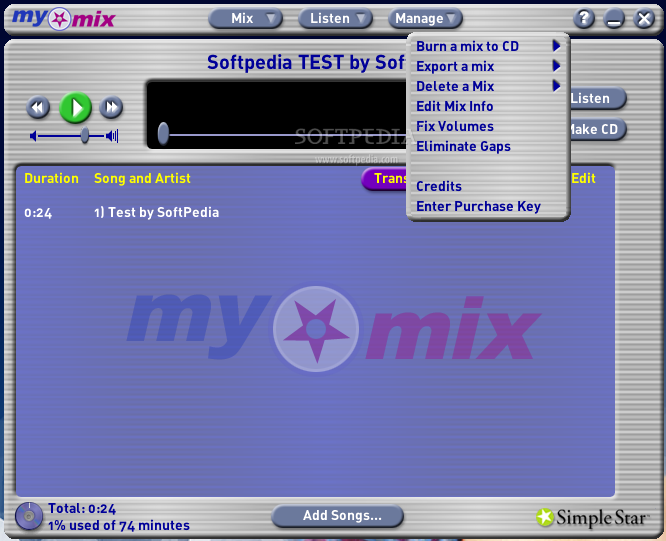Click the Song and Artist header
The width and height of the screenshot is (666, 541).
[142, 178]
